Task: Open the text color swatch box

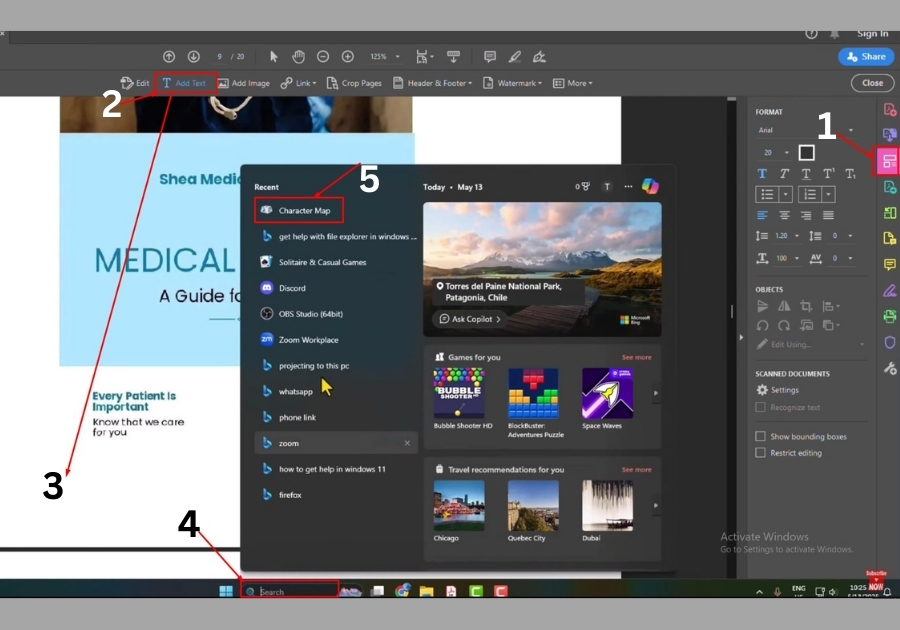Action: [806, 153]
